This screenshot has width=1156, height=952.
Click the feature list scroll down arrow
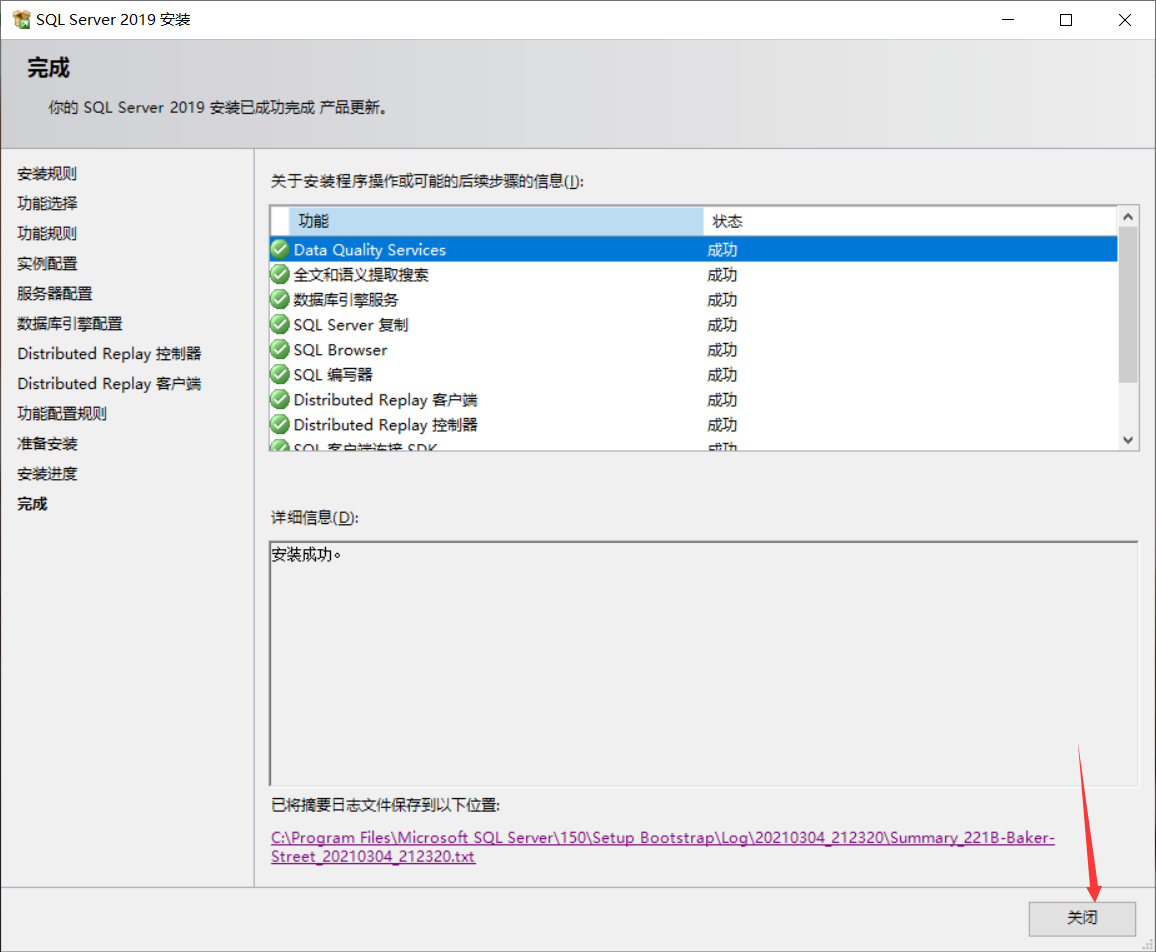tap(1128, 440)
